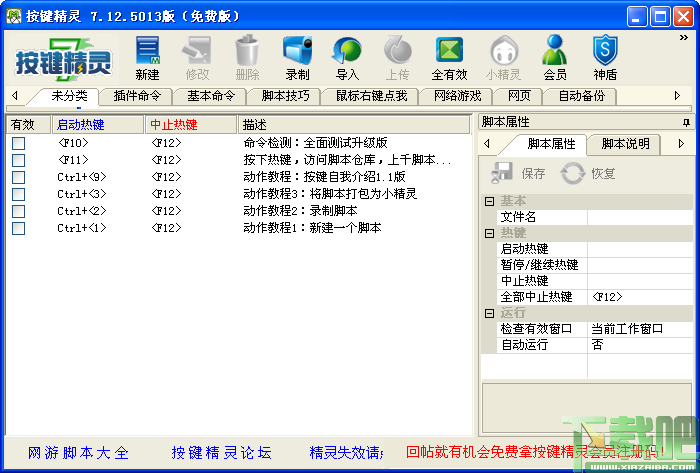Click the 暂停/继续热键 value field
Viewport: 700px width, 473px height.
tap(640, 265)
